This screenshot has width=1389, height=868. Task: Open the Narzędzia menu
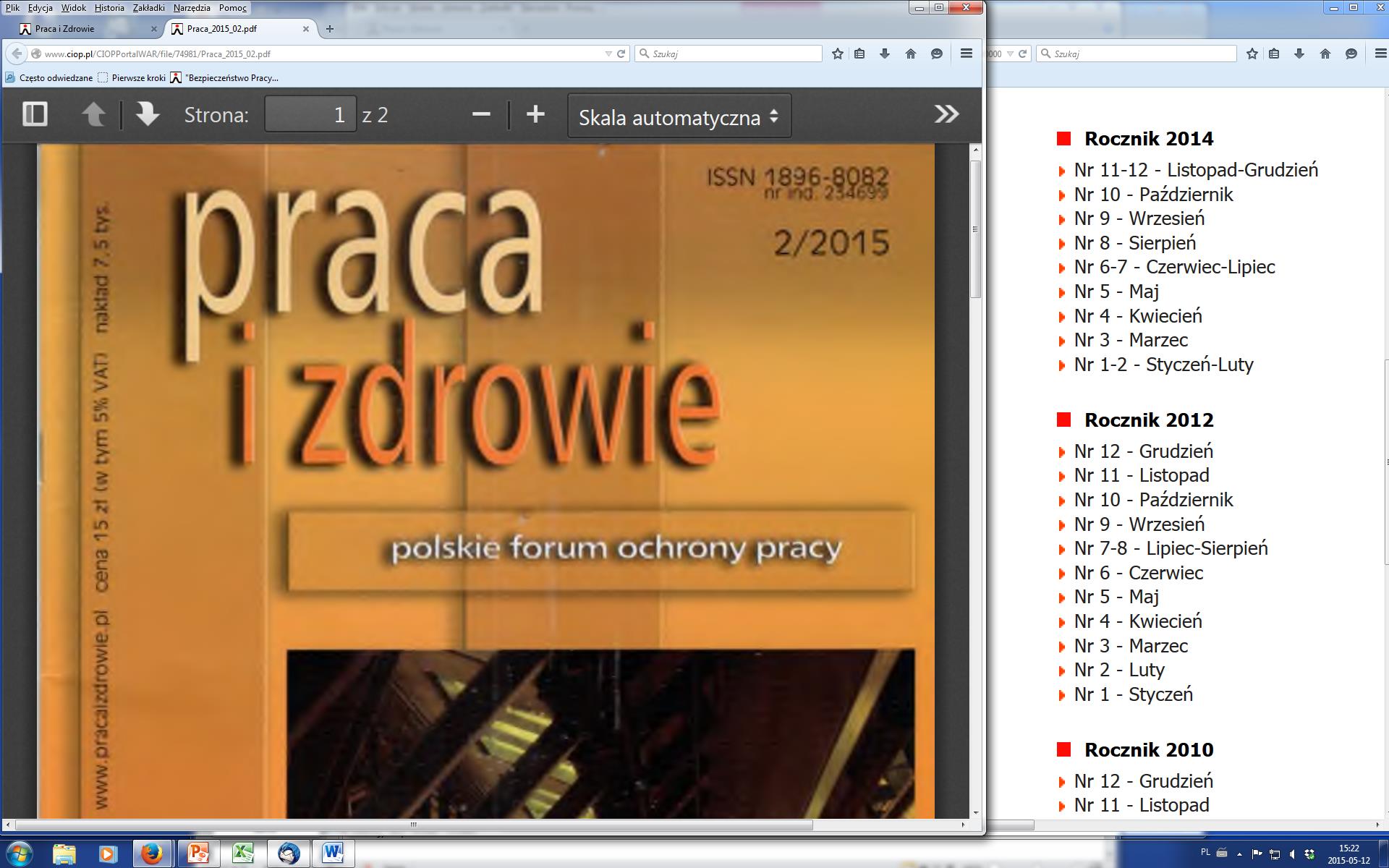click(x=192, y=8)
